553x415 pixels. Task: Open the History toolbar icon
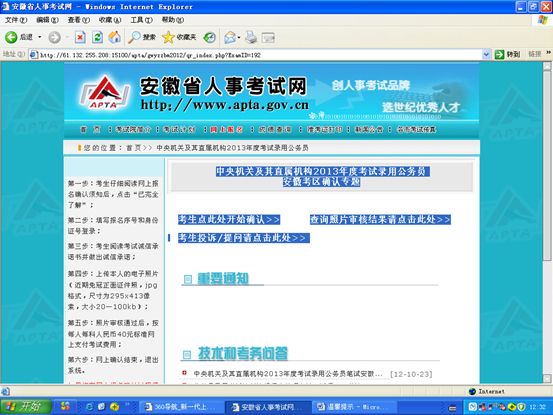pyautogui.click(x=209, y=37)
